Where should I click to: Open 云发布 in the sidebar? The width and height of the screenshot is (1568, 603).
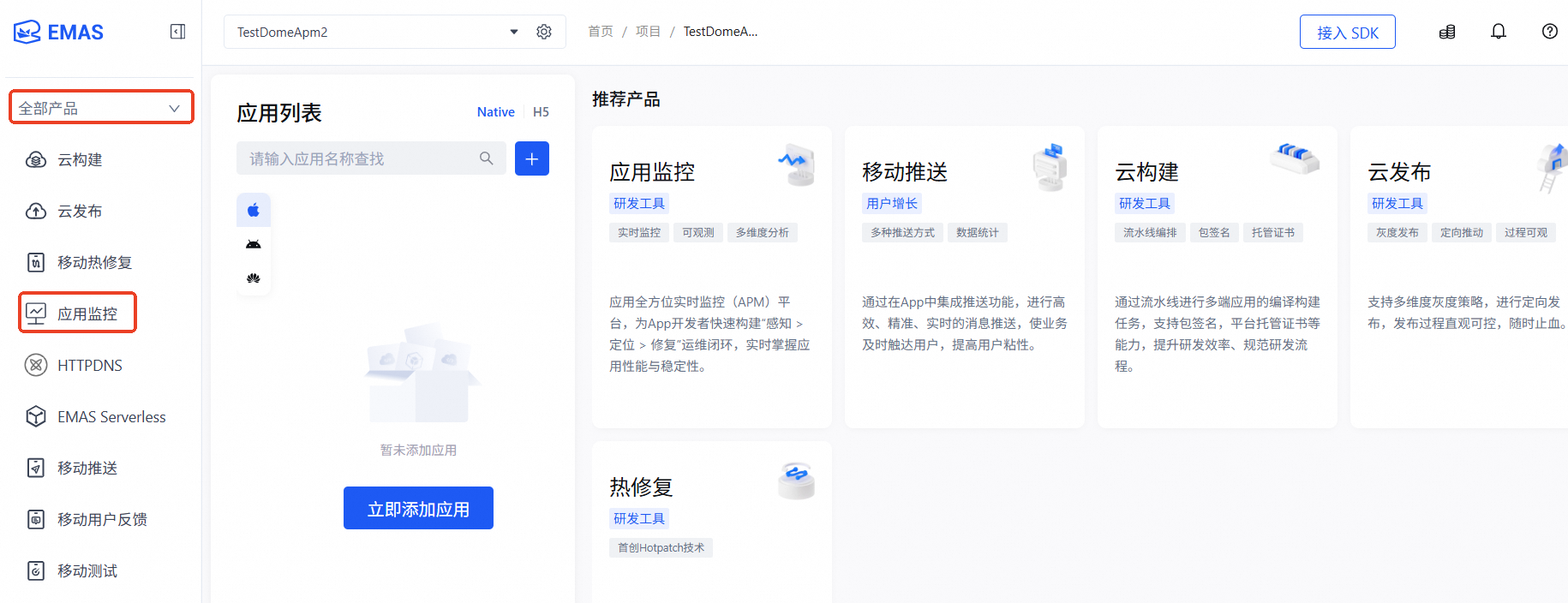tap(80, 211)
